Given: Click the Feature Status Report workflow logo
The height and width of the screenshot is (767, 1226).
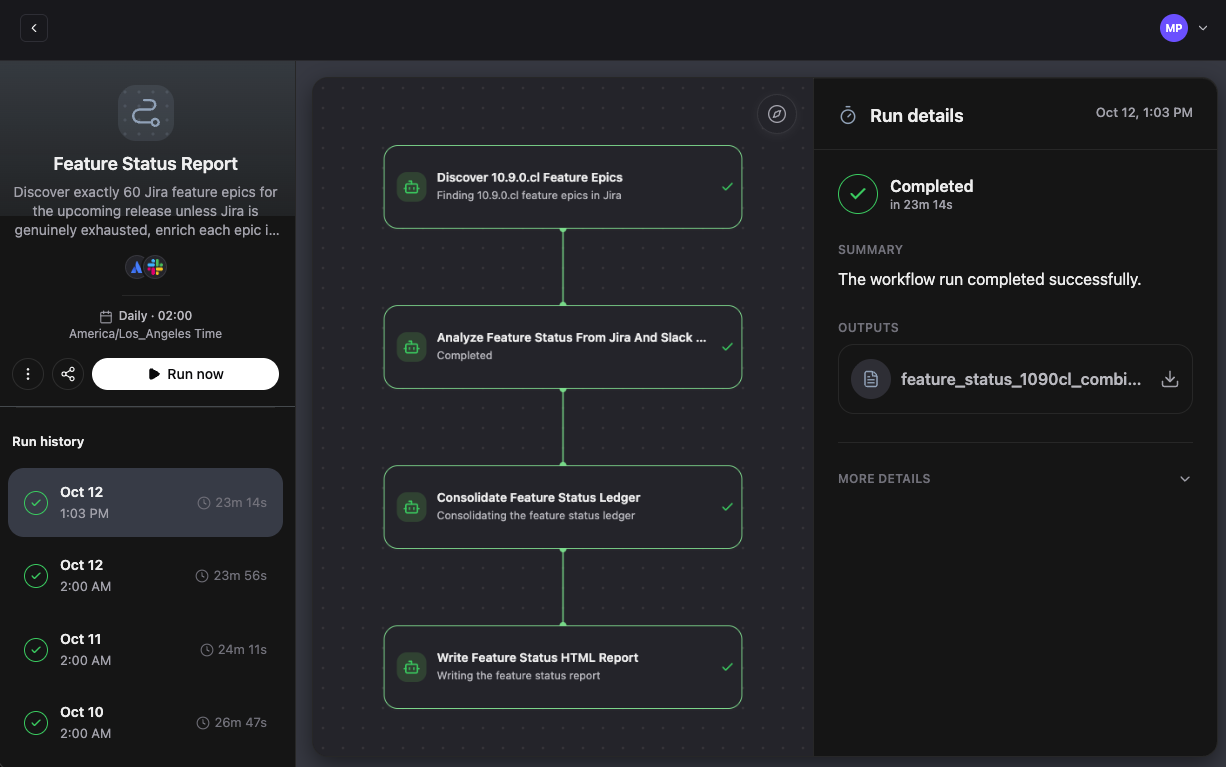Looking at the screenshot, I should click(x=146, y=112).
